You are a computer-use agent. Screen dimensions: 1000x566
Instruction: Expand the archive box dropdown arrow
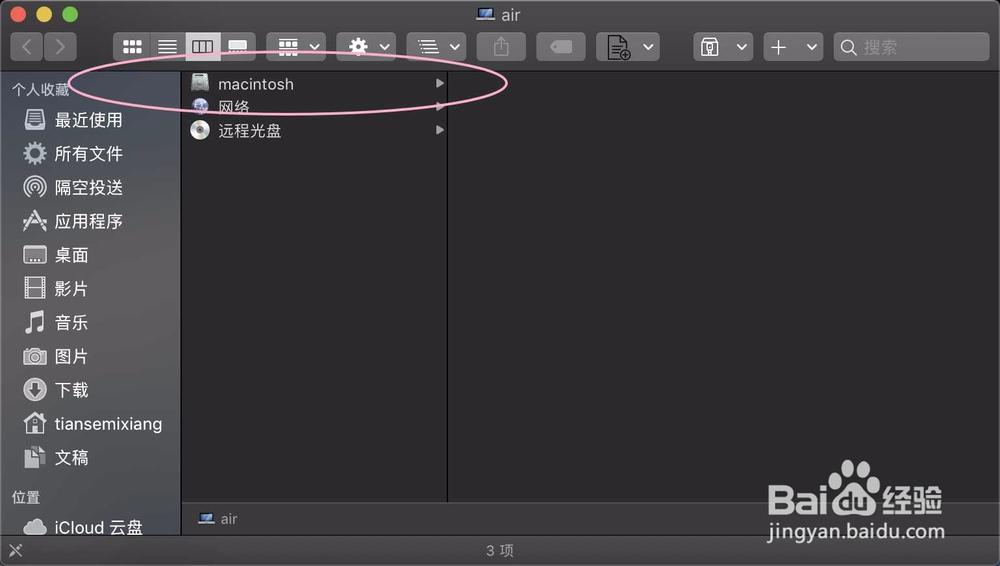741,47
